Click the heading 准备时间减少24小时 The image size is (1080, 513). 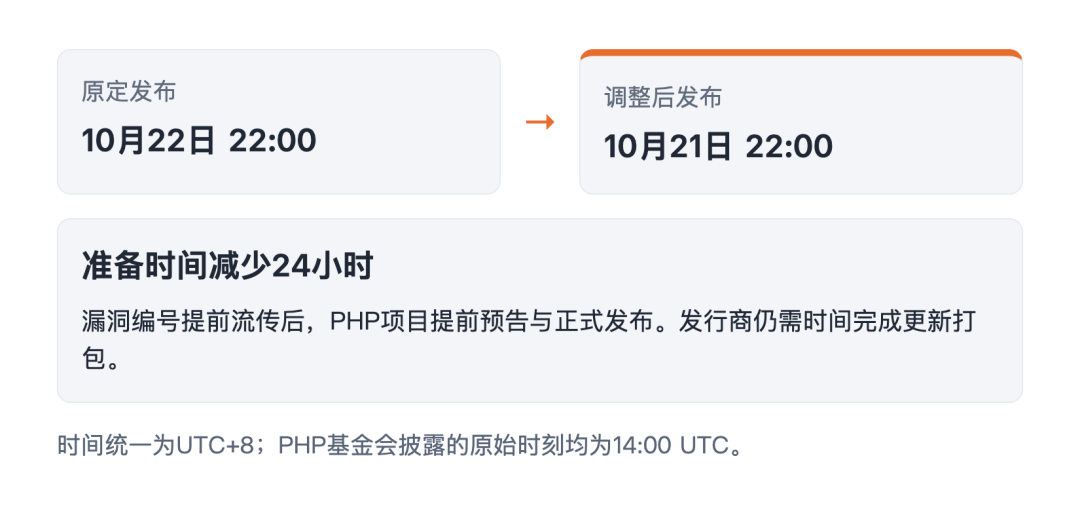click(227, 266)
